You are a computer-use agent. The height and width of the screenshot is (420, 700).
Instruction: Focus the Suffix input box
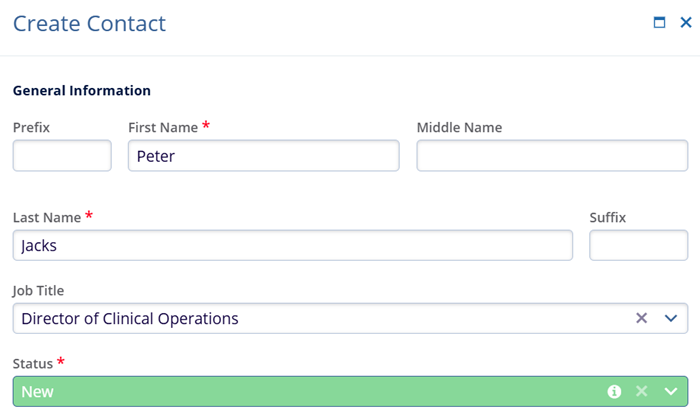point(638,245)
